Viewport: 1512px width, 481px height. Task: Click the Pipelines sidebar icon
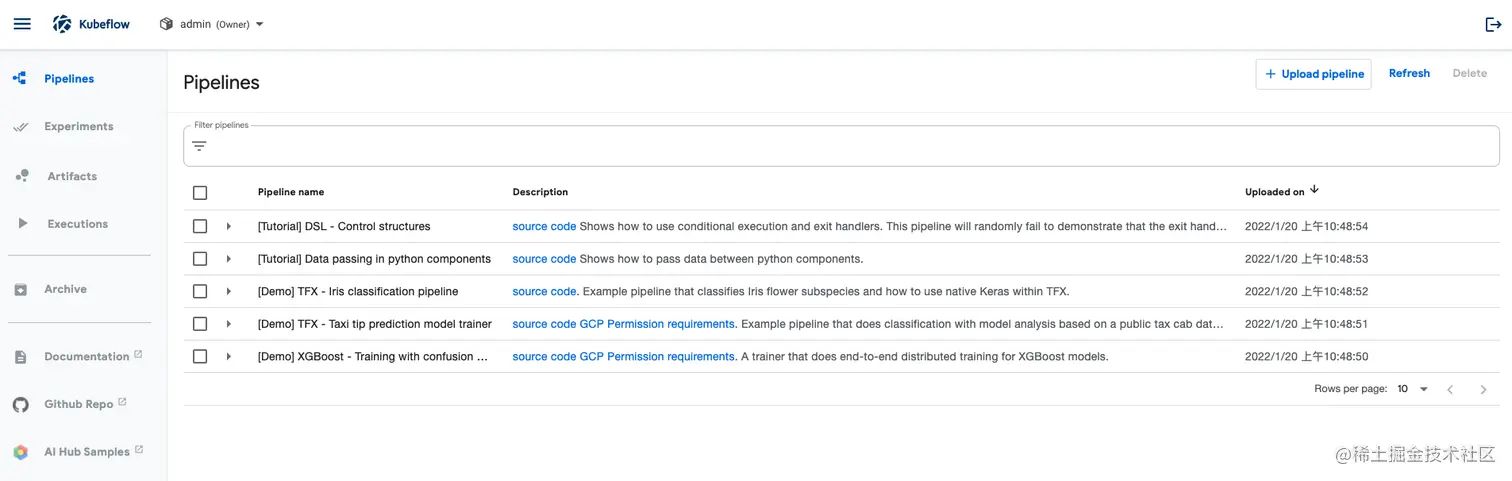click(x=20, y=78)
